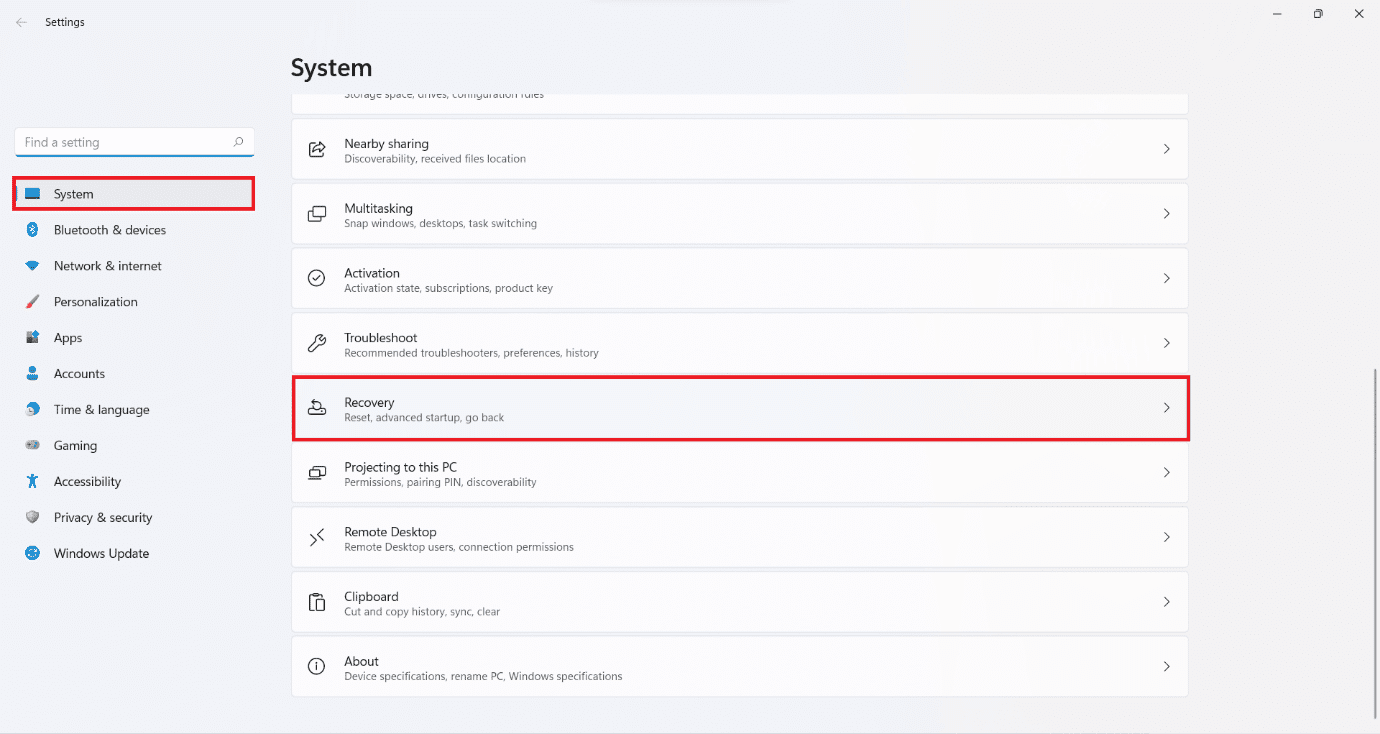Select the Gaming category in sidebar

pos(75,446)
